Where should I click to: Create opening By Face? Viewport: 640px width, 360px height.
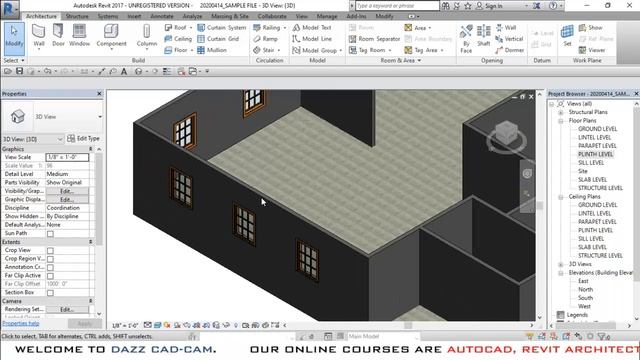coord(466,39)
